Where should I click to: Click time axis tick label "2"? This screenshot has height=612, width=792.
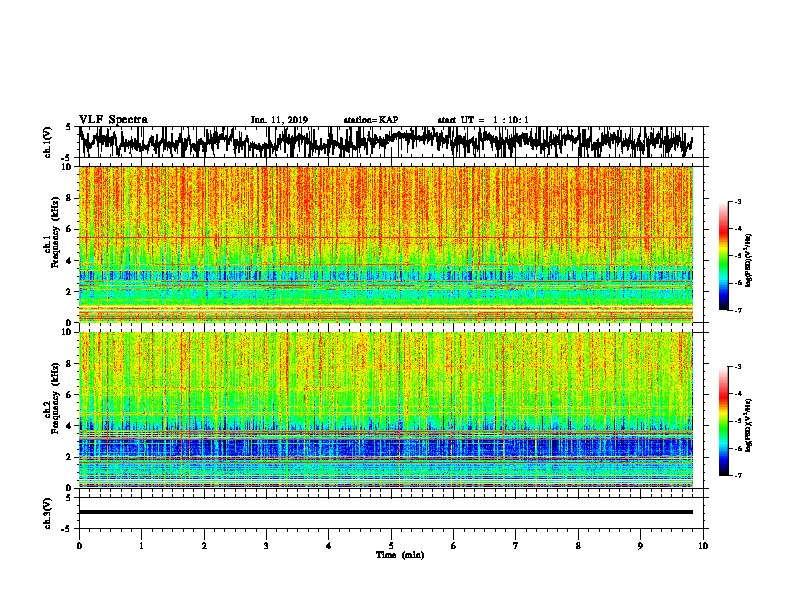point(204,545)
